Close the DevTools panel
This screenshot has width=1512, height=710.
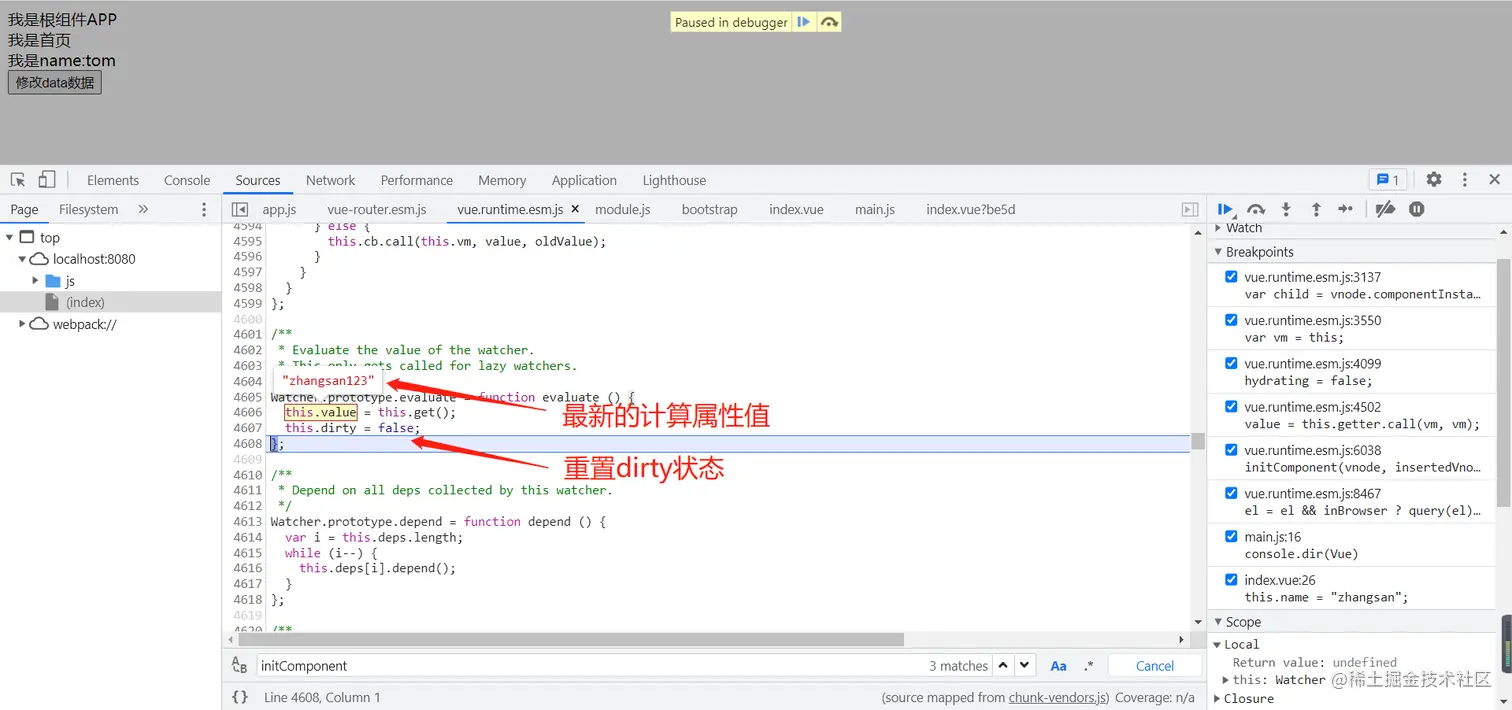pyautogui.click(x=1495, y=180)
